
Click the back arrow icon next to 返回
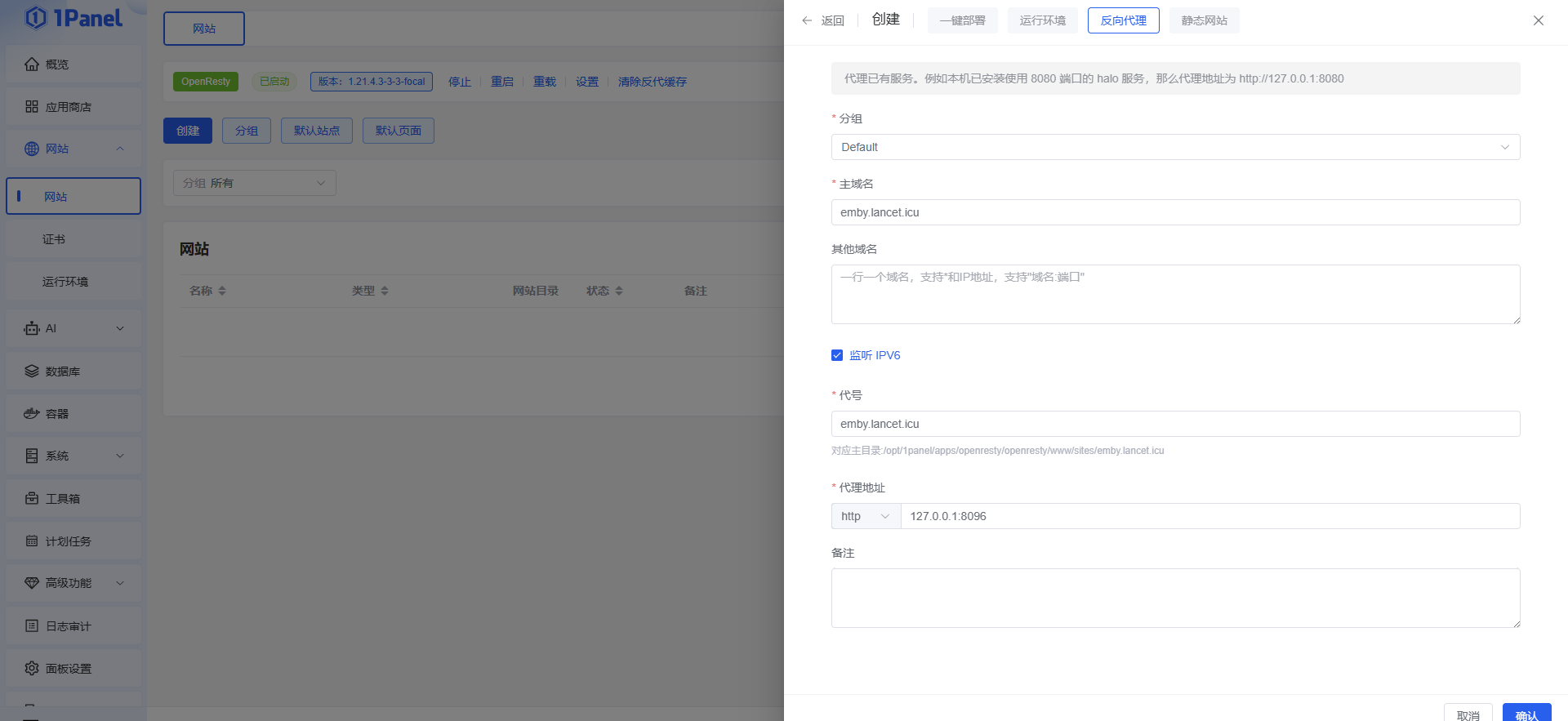pos(807,20)
